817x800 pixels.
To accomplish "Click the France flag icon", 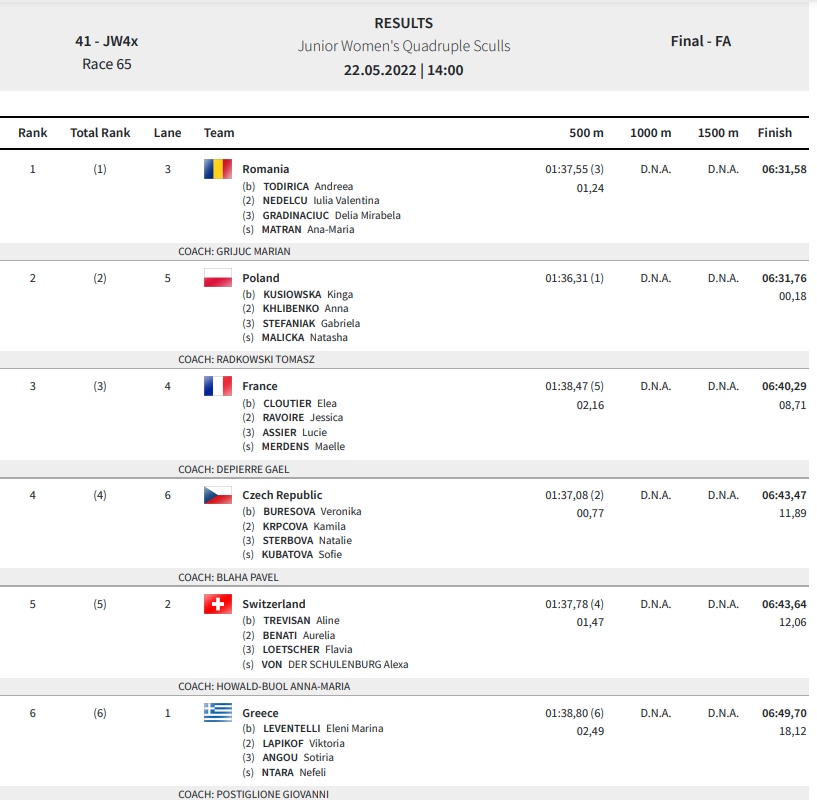I will click(x=218, y=386).
